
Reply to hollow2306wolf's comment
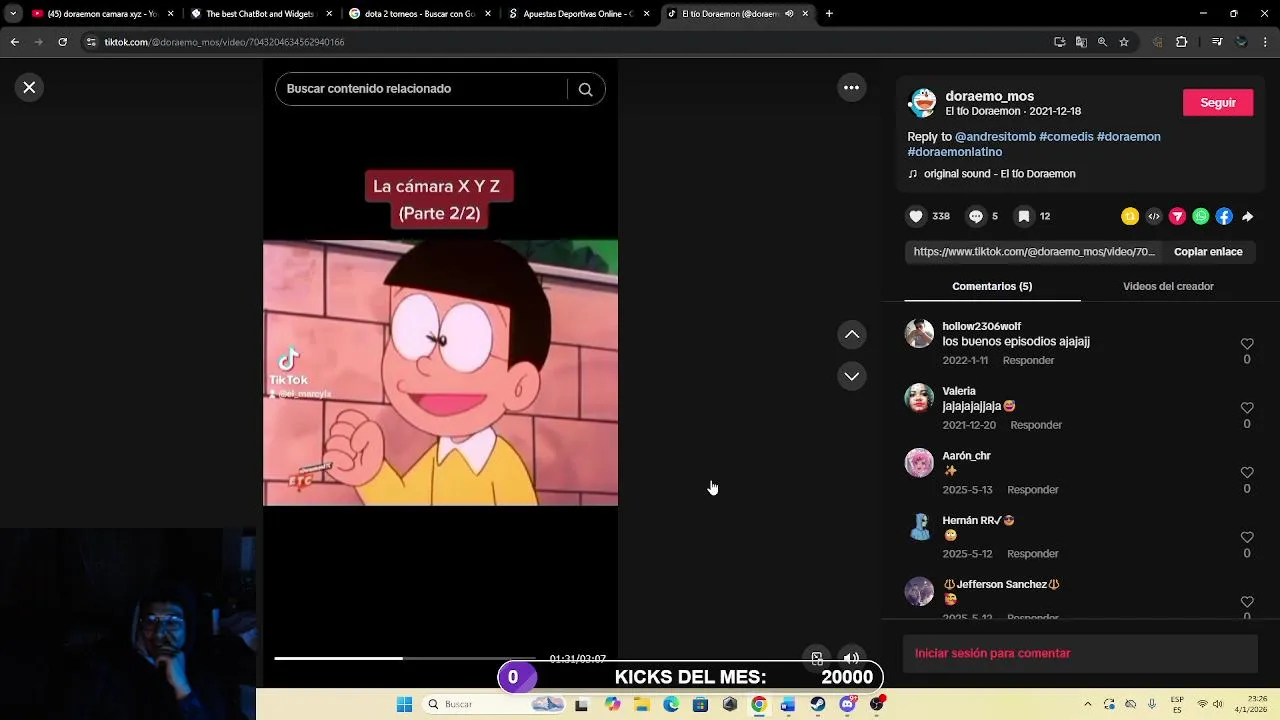[x=1028, y=360]
